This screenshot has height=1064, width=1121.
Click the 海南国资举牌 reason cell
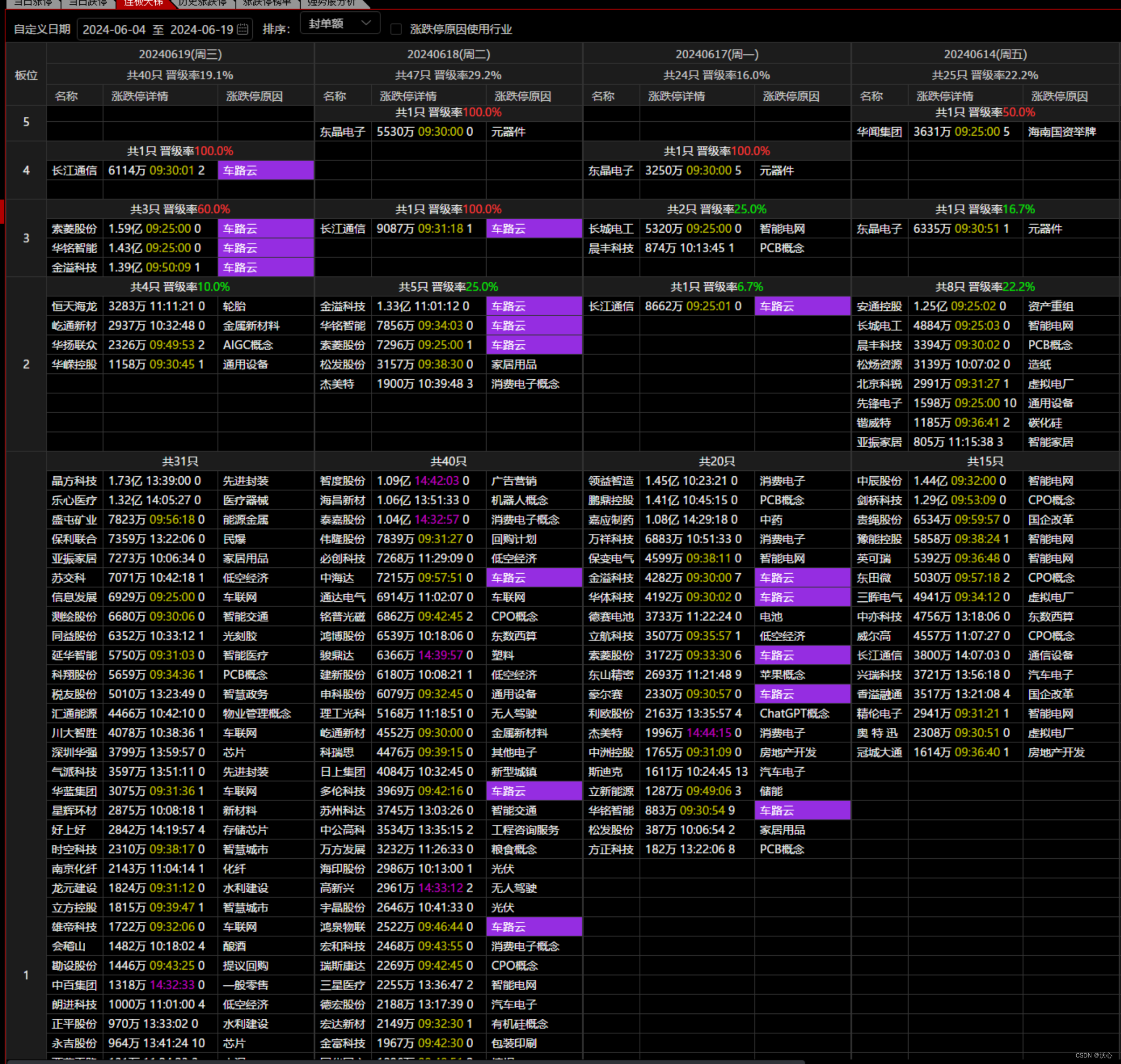pos(1062,131)
